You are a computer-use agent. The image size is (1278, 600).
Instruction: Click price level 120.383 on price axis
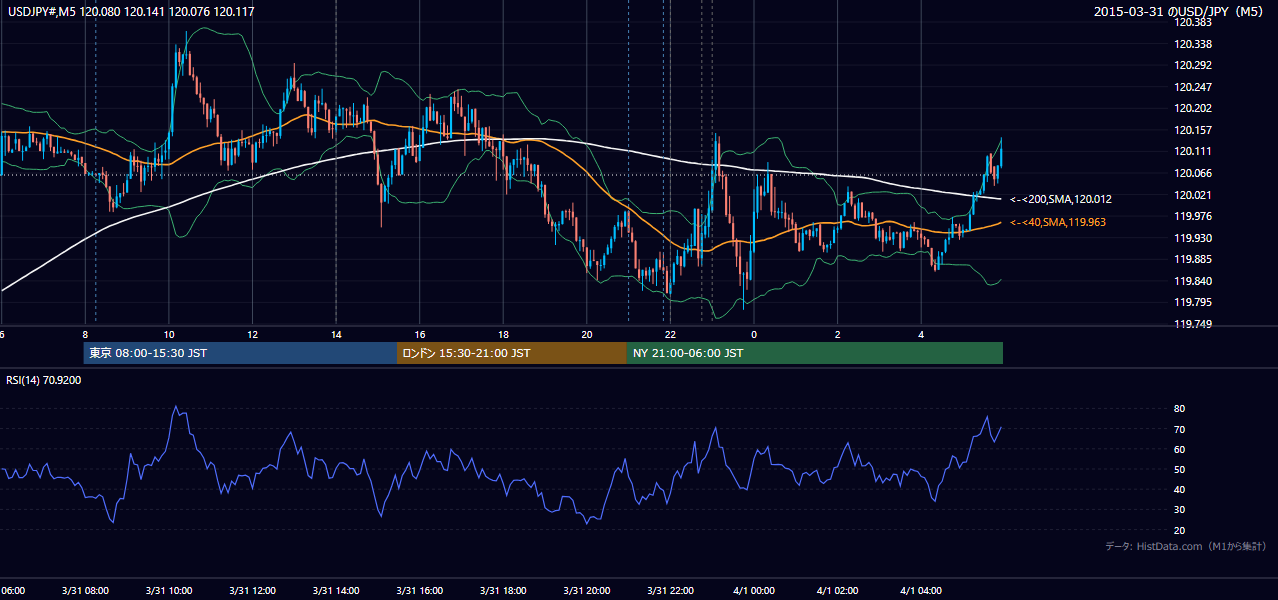[1192, 22]
